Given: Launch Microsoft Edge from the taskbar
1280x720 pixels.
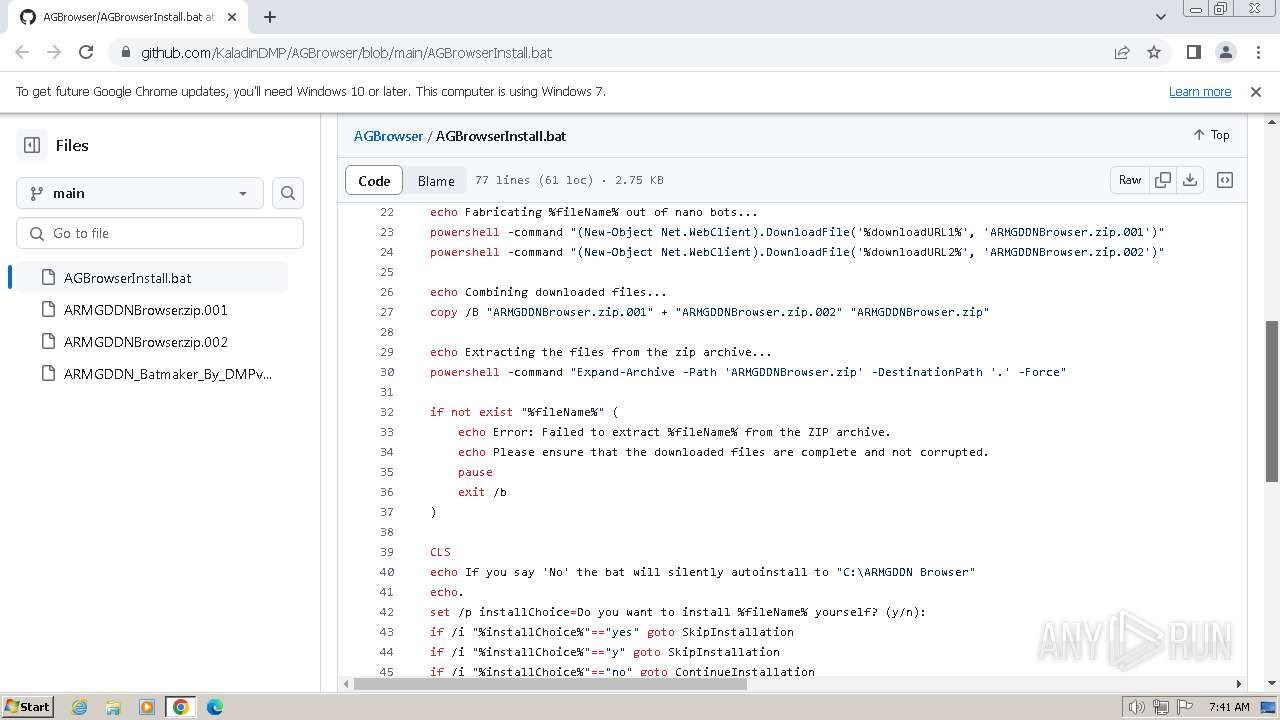Looking at the screenshot, I should coord(215,707).
